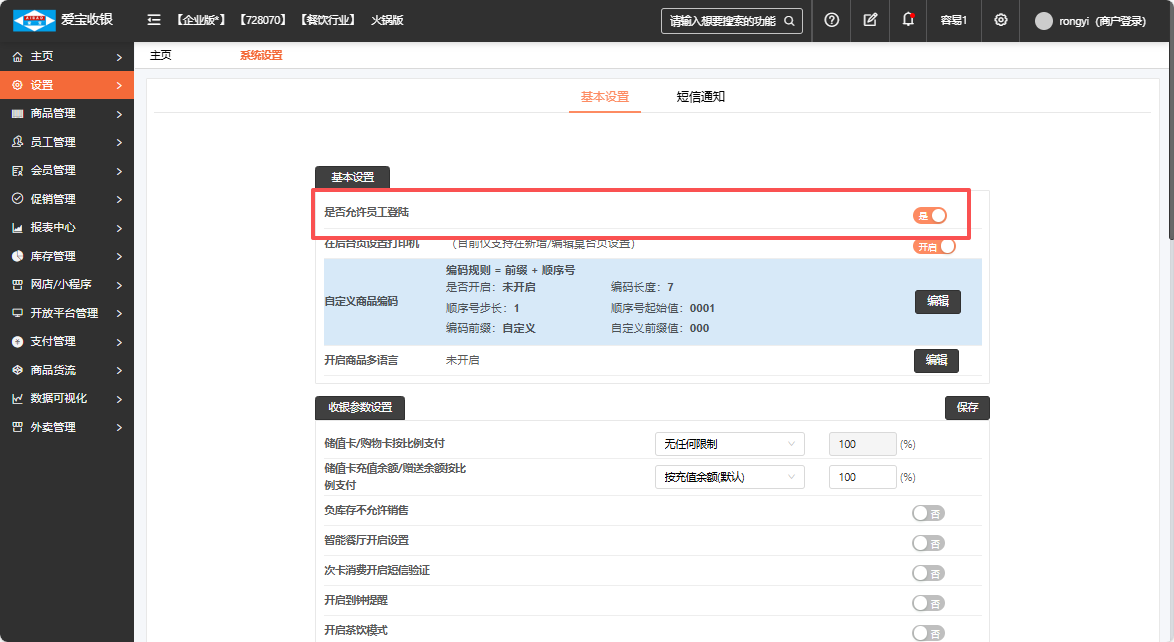The width and height of the screenshot is (1174, 642).
Task: Click the rongyi user avatar
Action: point(1043,21)
